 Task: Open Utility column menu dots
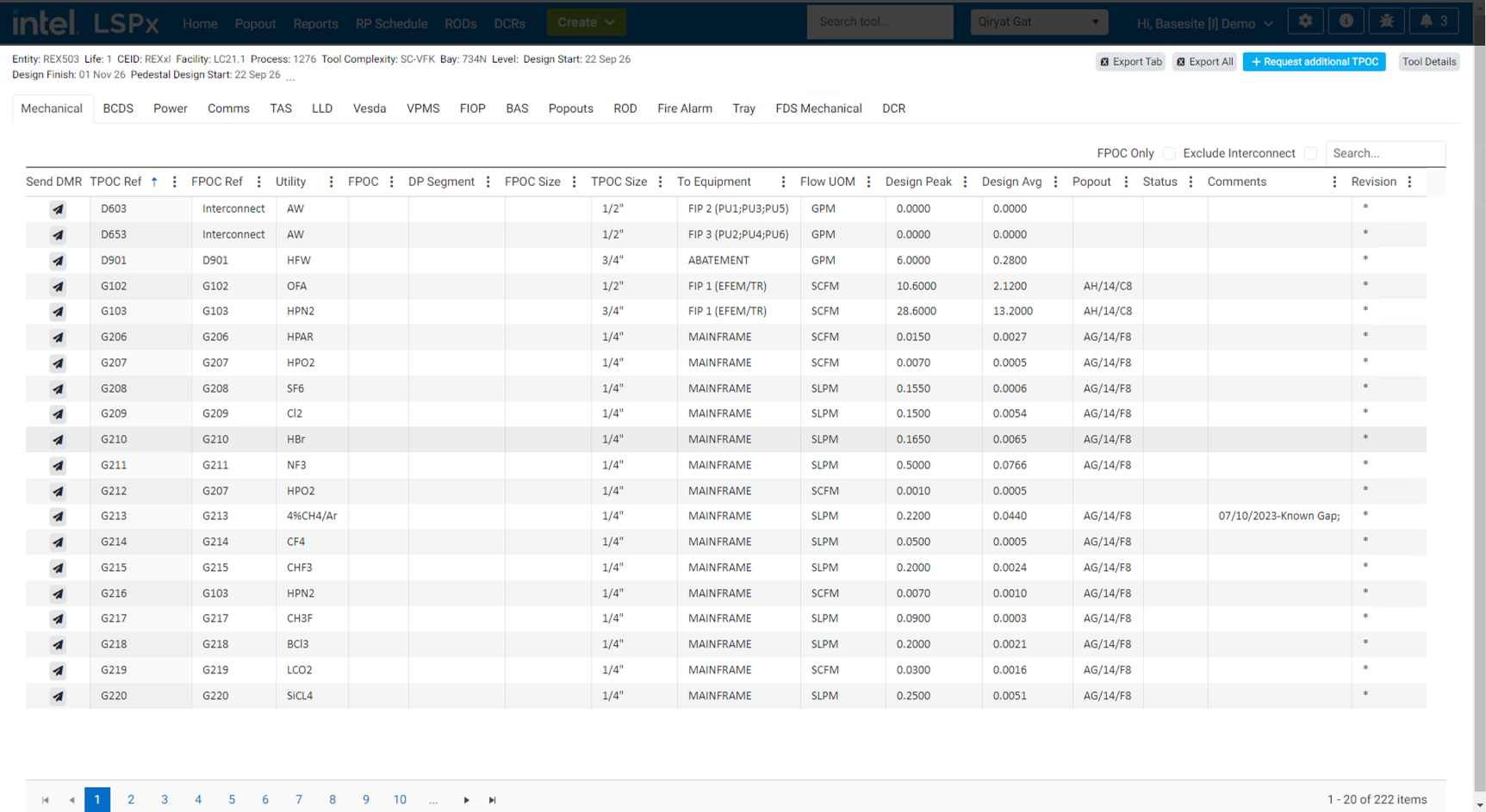coord(331,182)
